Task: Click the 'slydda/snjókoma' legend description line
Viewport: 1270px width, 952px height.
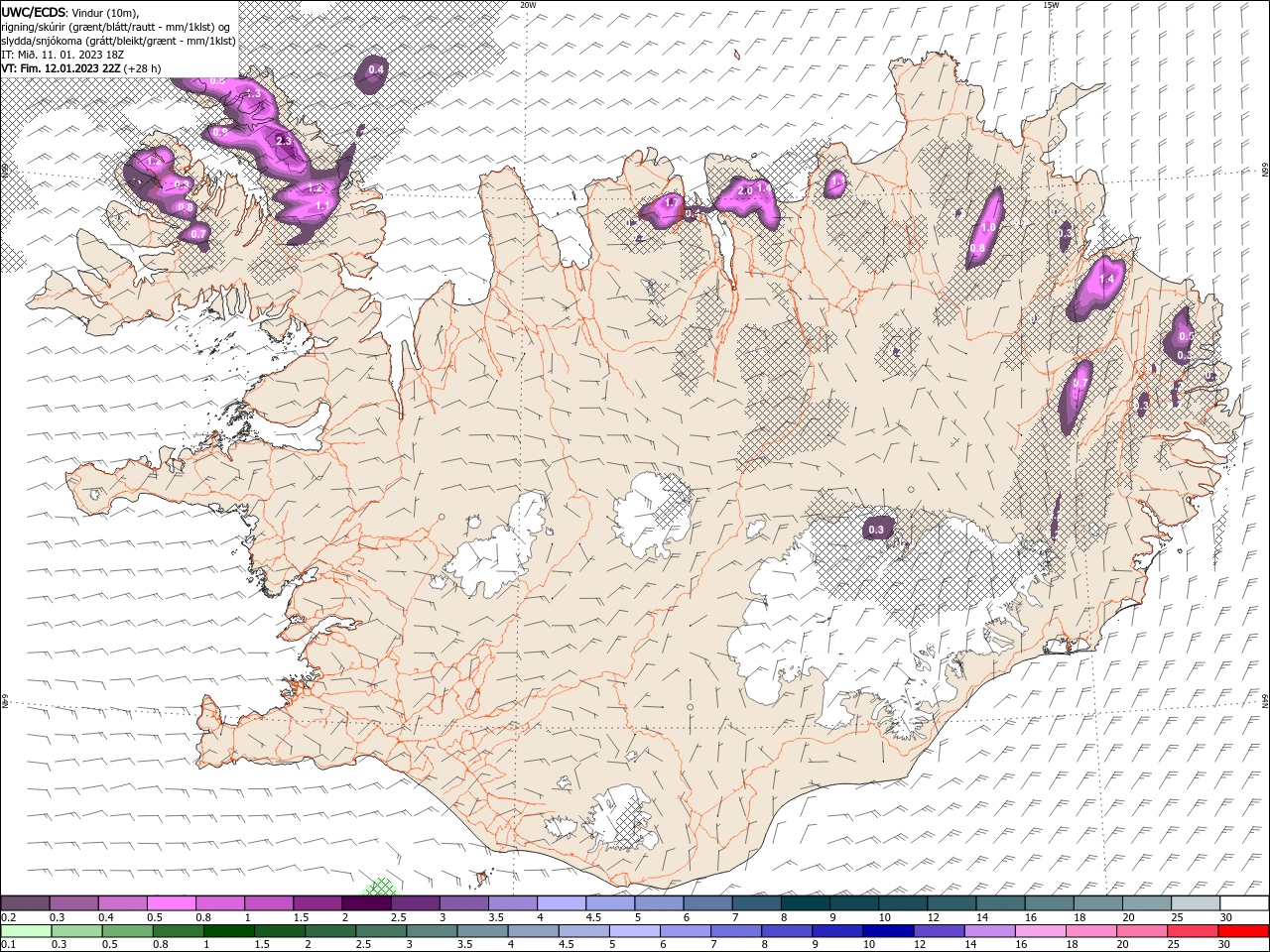Action: point(118,41)
